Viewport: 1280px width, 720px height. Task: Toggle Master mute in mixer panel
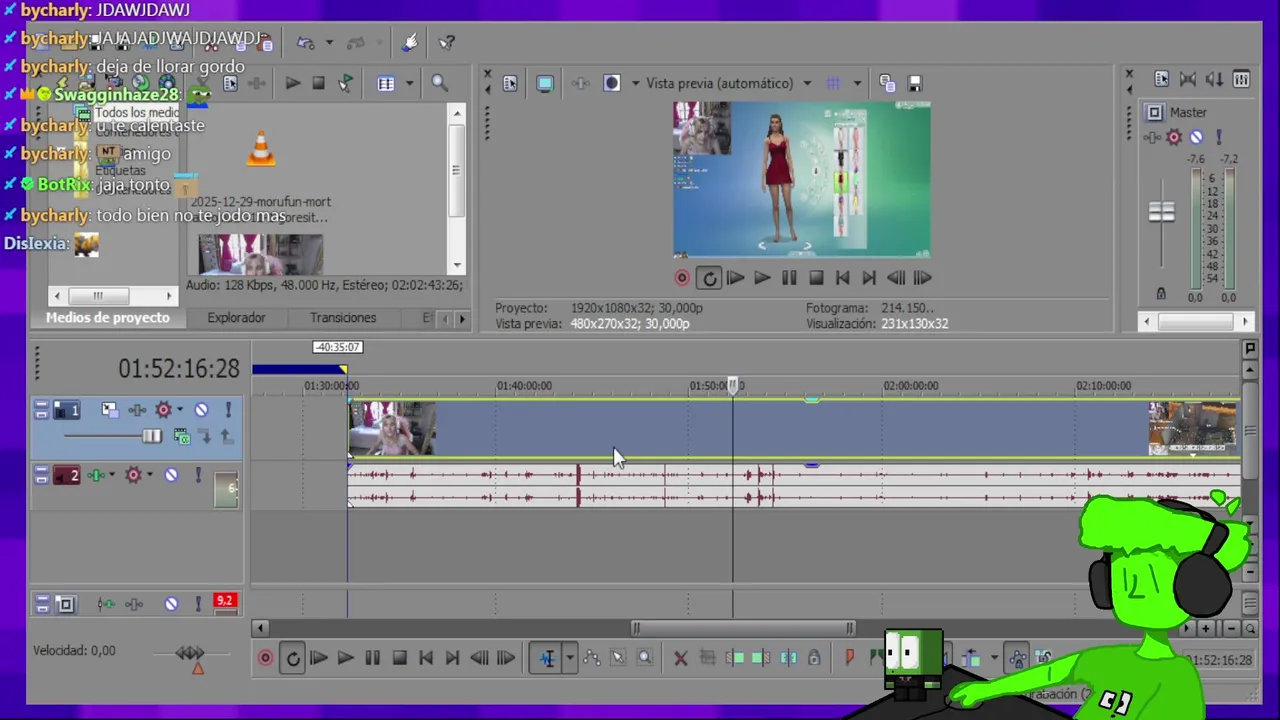[1196, 137]
